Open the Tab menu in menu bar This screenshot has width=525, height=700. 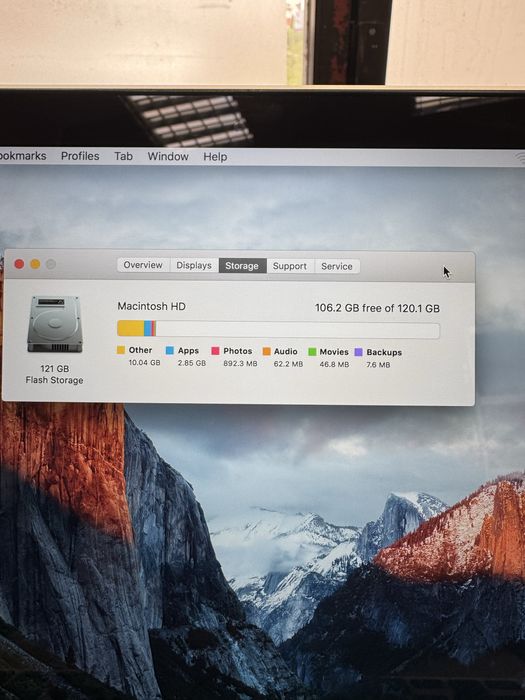[x=123, y=156]
